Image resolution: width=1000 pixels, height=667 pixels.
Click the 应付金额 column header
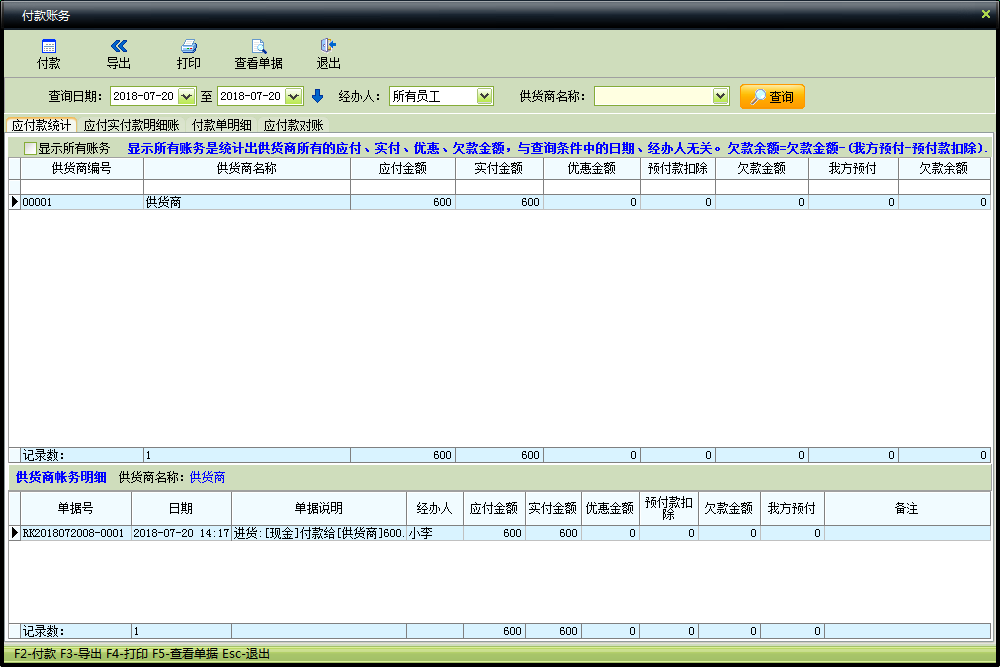[402, 169]
